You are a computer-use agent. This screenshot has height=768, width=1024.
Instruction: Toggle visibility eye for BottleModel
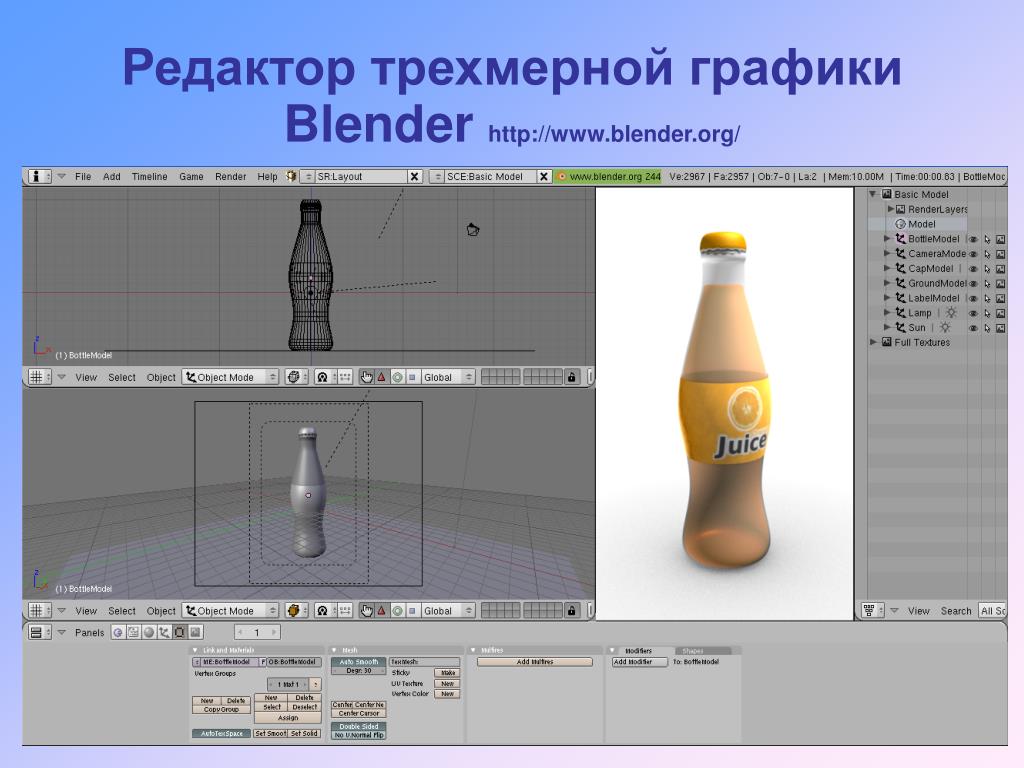click(x=973, y=239)
